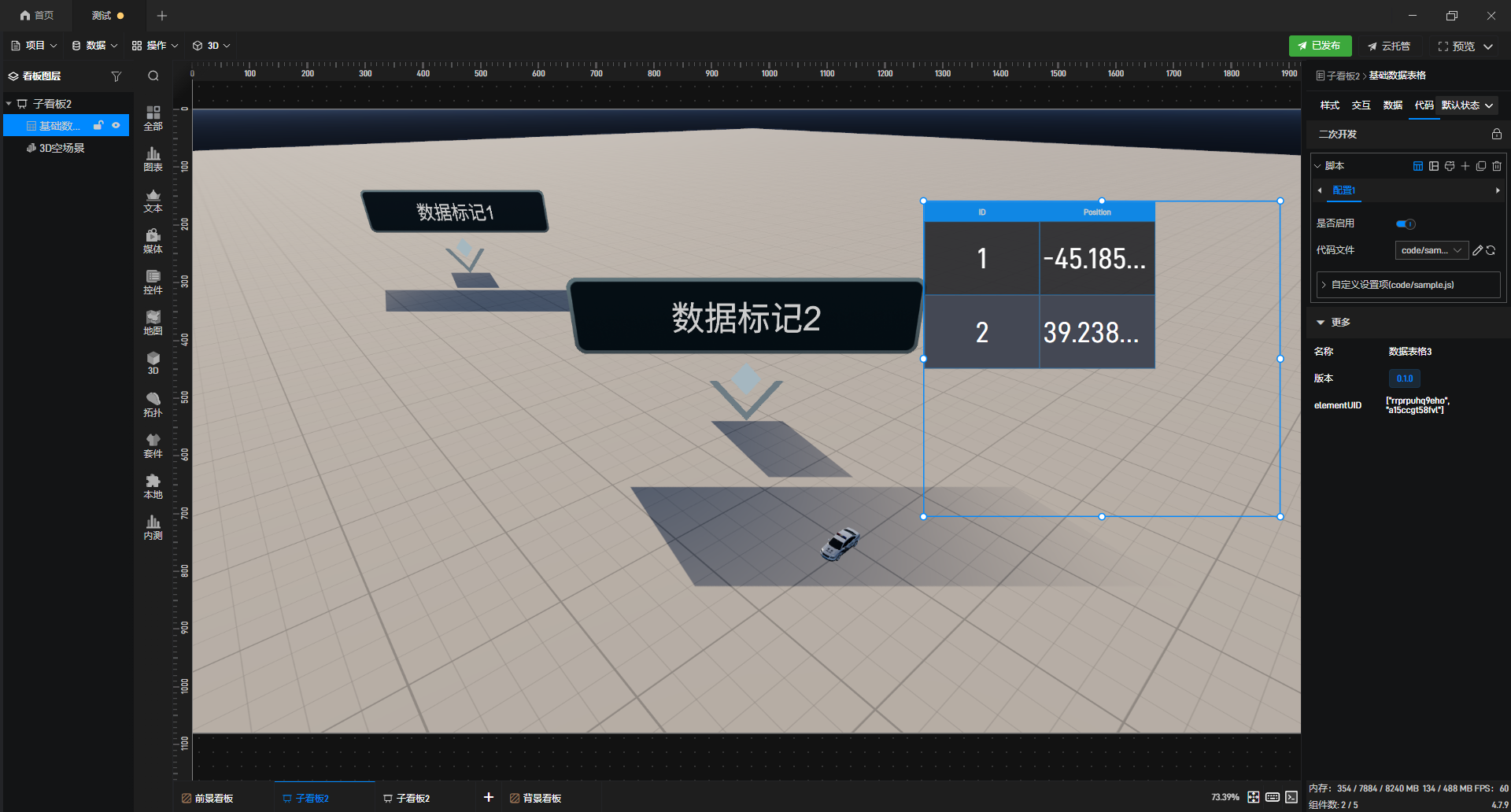Image resolution: width=1511 pixels, height=812 pixels.
Task: Click the green 已发布 publish button
Action: [x=1320, y=46]
